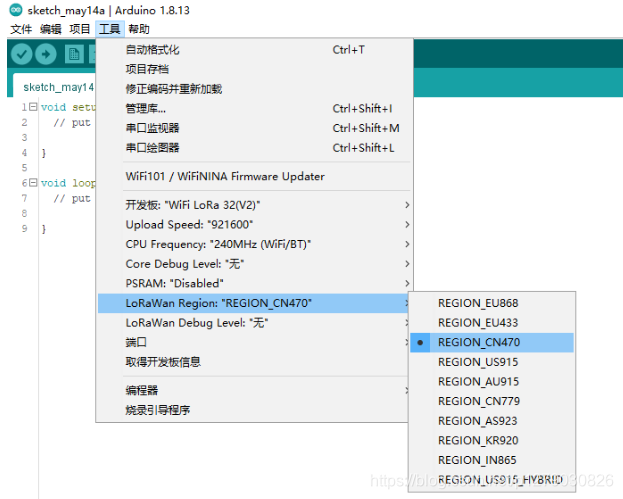623x499 pixels.
Task: Click 烧录引导程序 burn bootloader
Action: click(253, 410)
